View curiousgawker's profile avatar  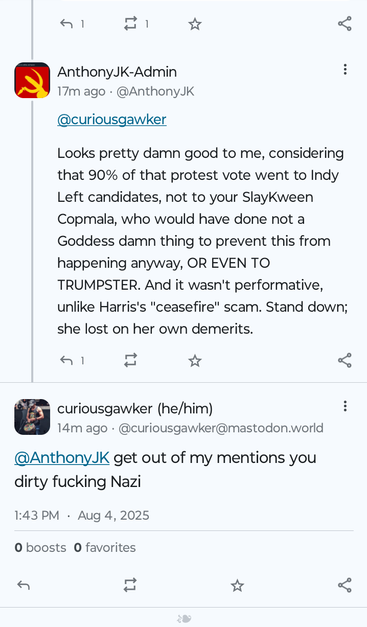(x=32, y=417)
